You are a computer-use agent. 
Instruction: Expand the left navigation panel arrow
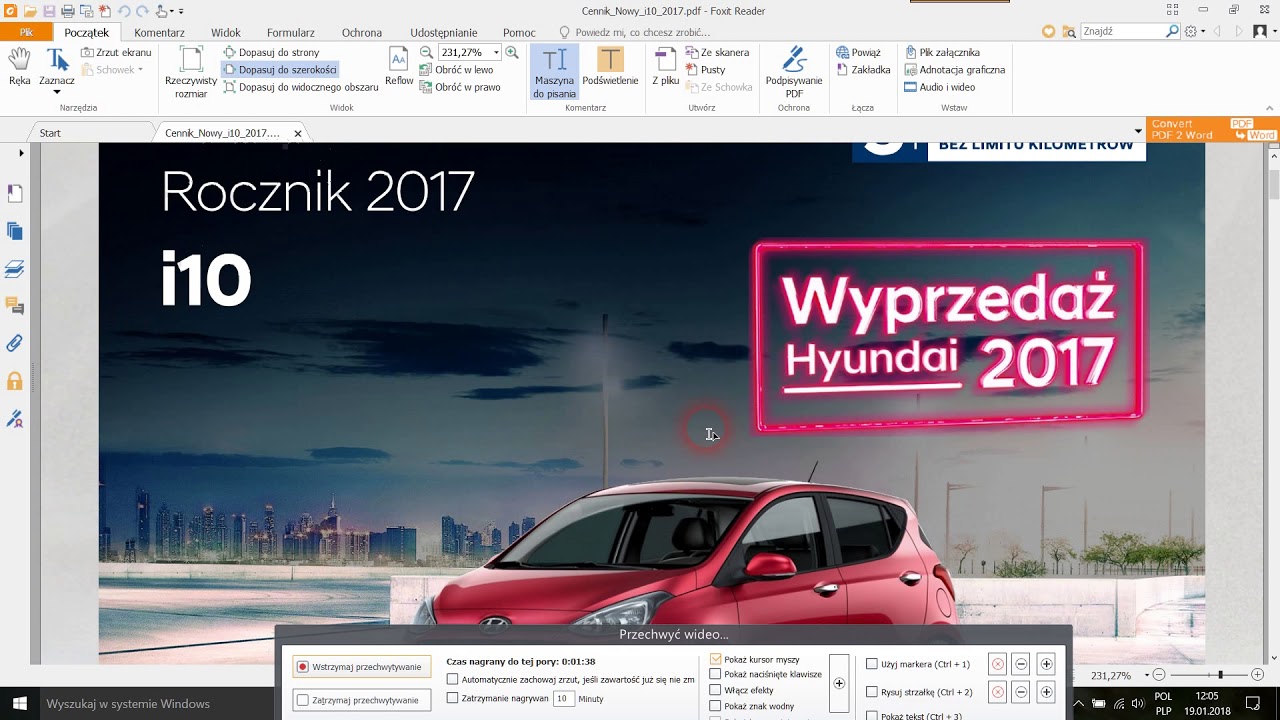(21, 153)
